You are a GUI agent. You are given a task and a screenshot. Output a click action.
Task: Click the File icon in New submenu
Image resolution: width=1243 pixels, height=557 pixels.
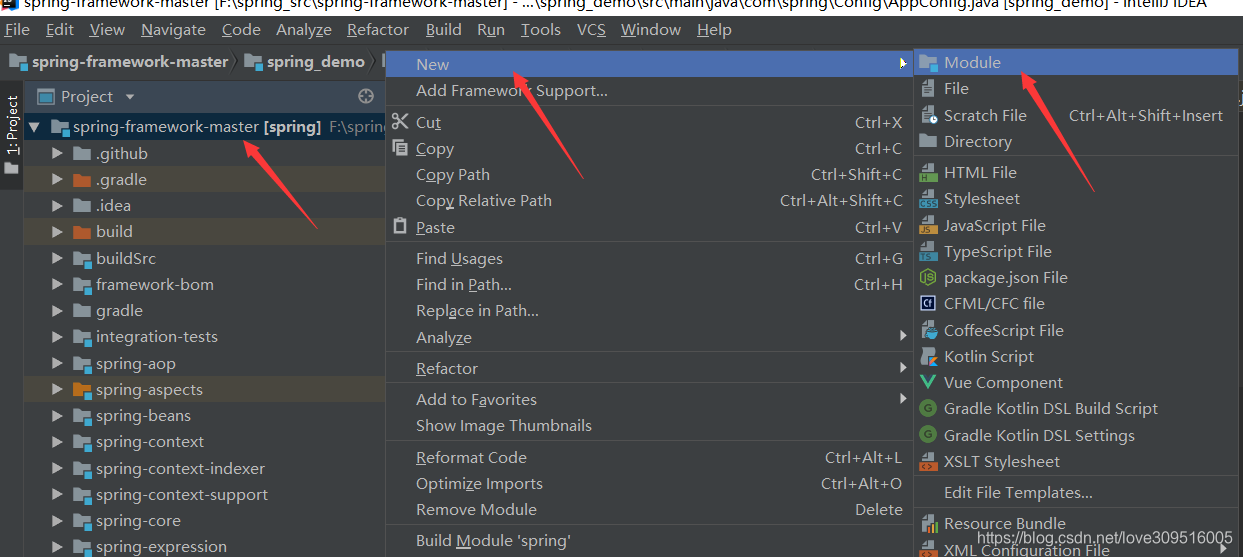coord(927,88)
